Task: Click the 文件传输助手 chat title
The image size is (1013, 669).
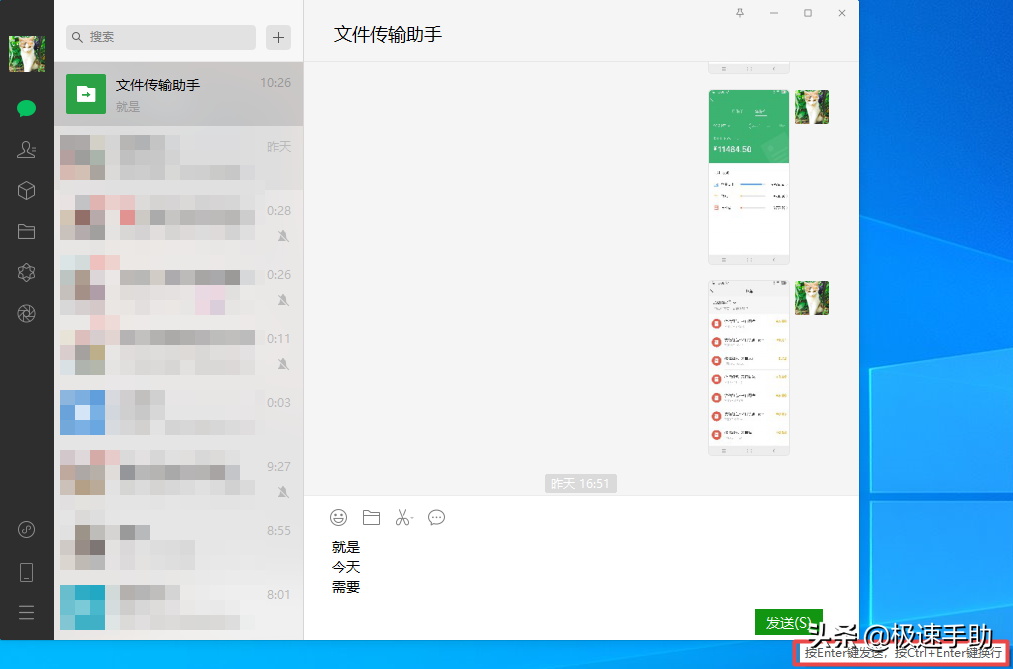Action: [x=388, y=34]
